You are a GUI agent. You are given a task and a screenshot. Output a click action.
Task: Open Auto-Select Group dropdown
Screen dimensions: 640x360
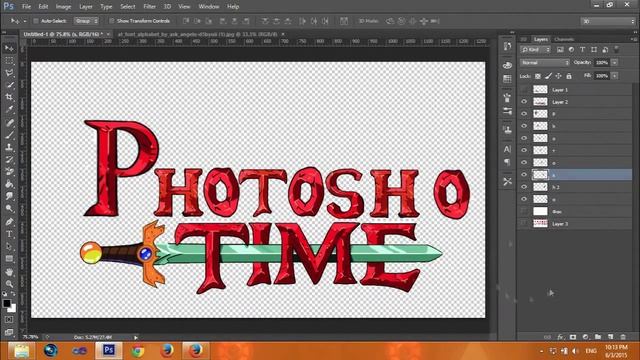tap(86, 21)
